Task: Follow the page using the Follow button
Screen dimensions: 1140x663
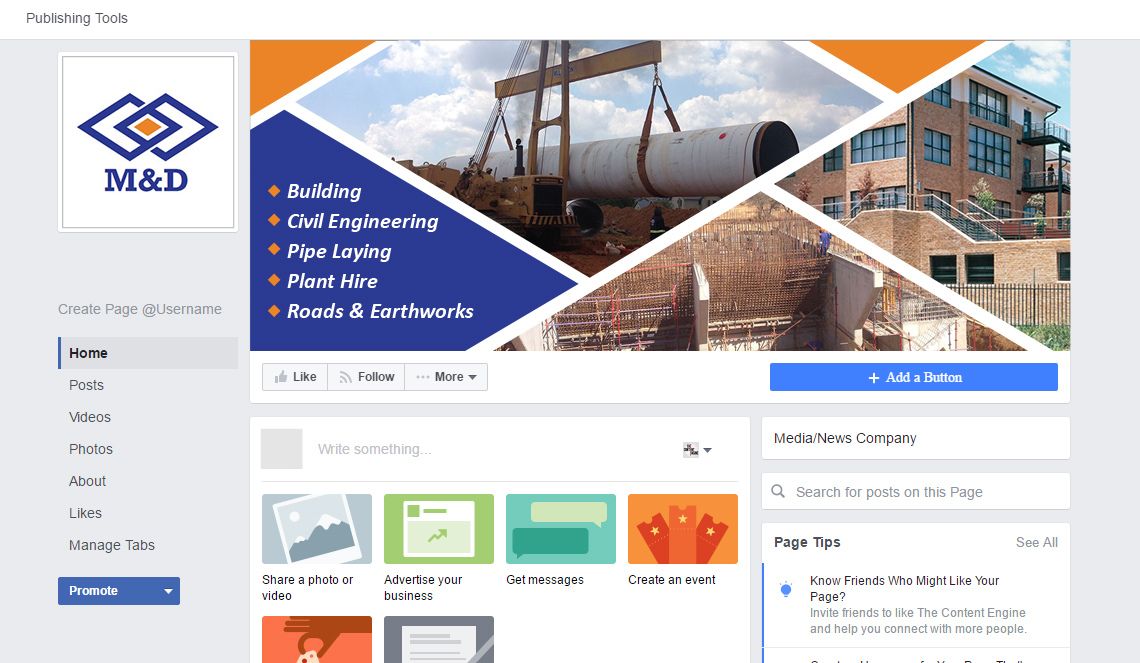Action: point(366,377)
